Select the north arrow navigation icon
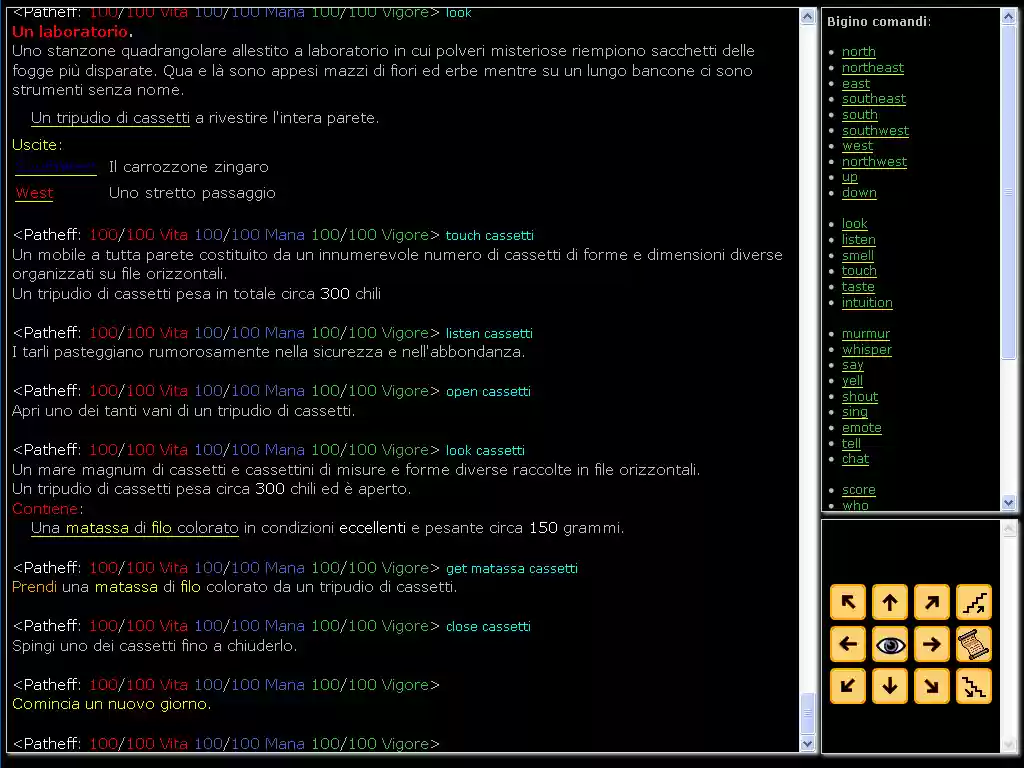This screenshot has height=768, width=1024. pyautogui.click(x=889, y=602)
